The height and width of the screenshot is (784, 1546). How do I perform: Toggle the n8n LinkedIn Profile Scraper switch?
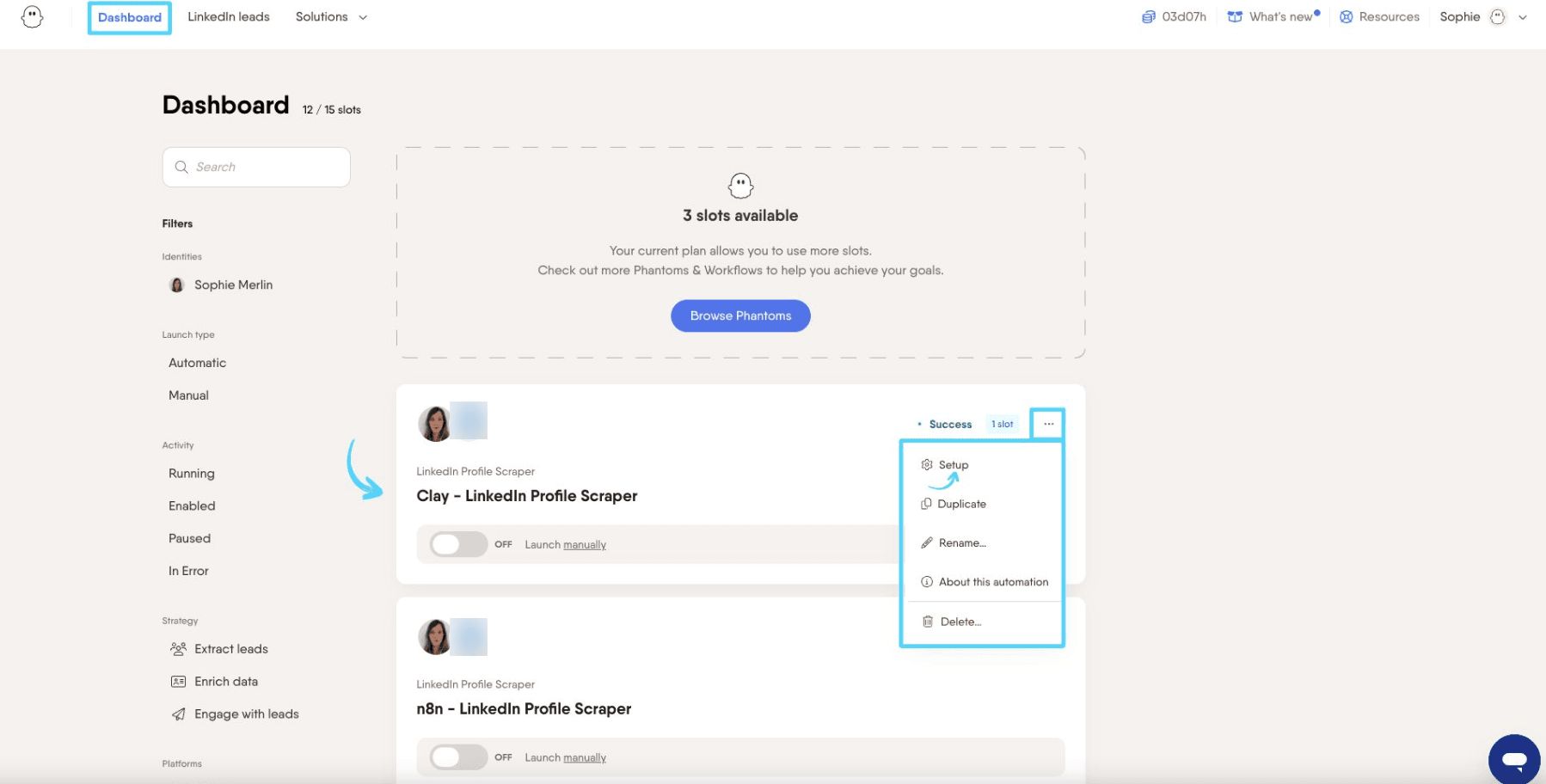pyautogui.click(x=458, y=757)
